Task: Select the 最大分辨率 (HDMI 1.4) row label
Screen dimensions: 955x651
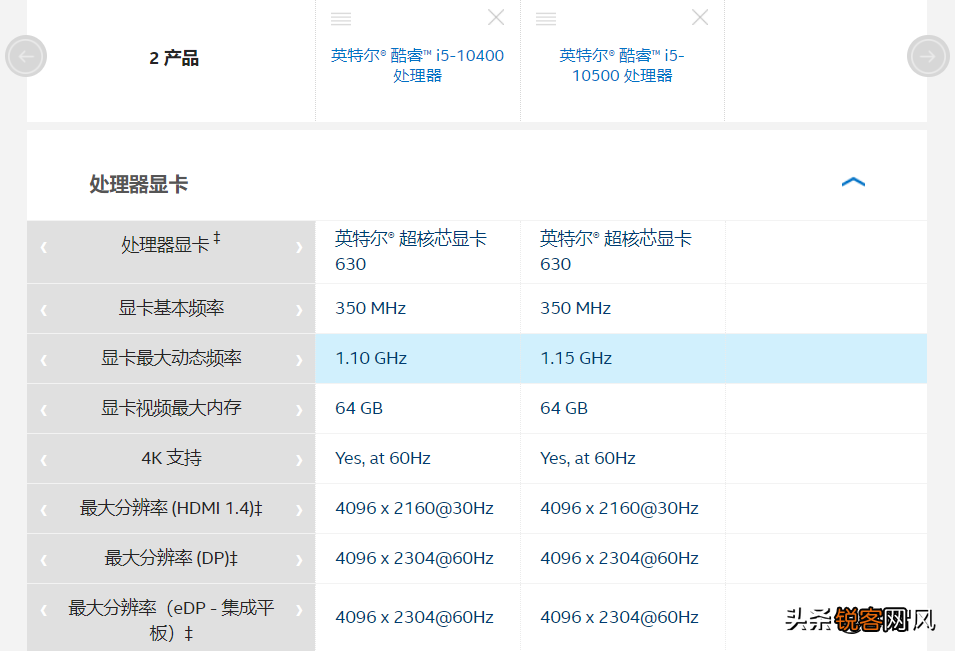Action: 171,508
